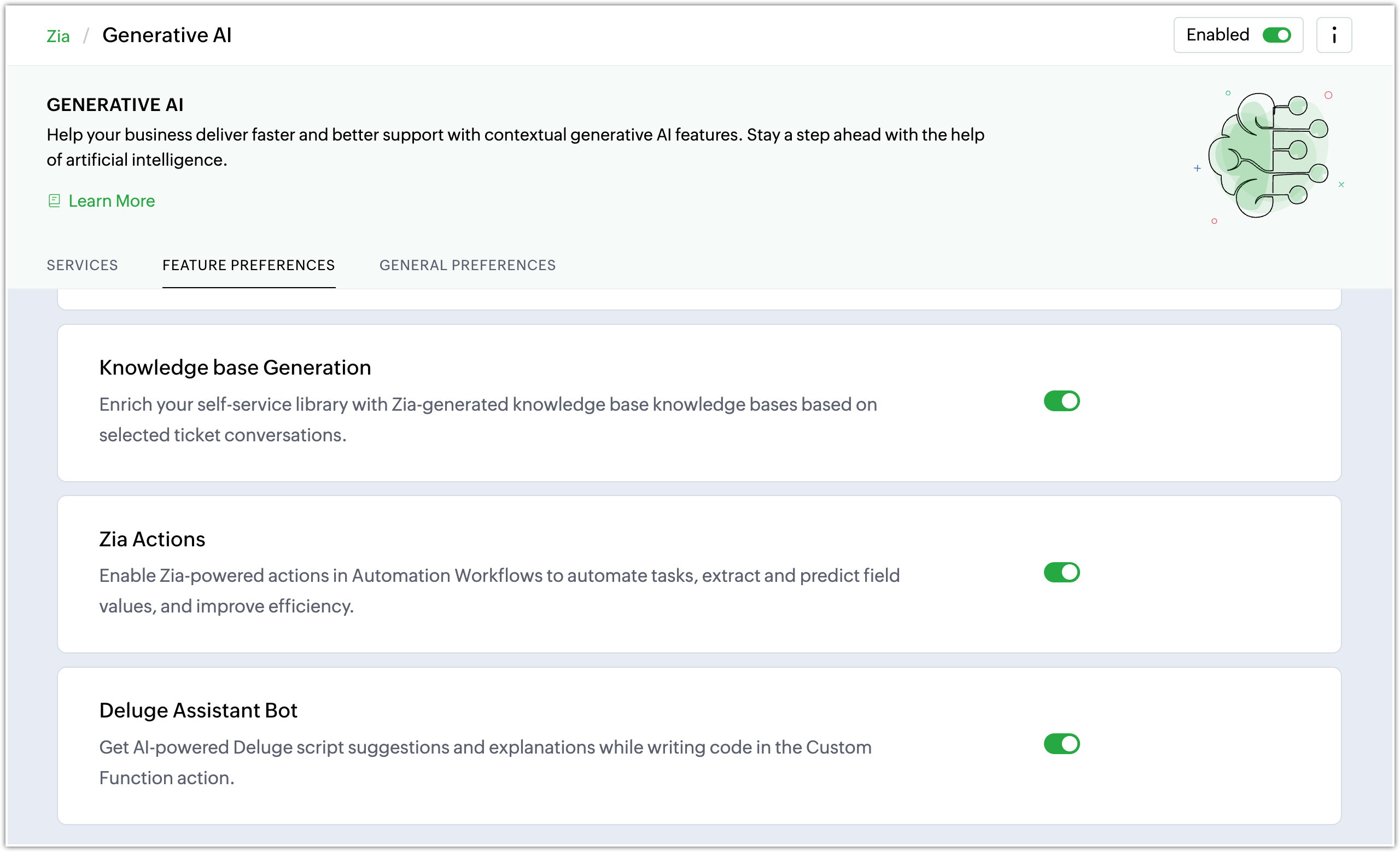Select the Feature Preferences tab
The height and width of the screenshot is (852, 1400).
pyautogui.click(x=249, y=265)
